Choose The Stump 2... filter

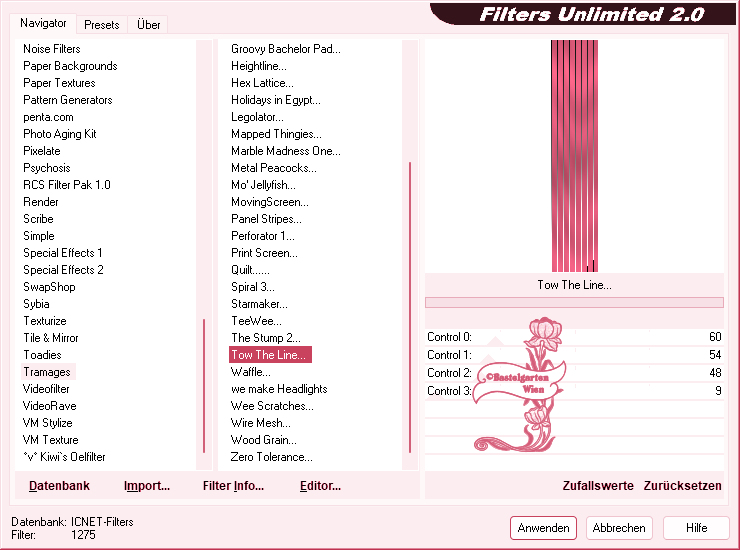pyautogui.click(x=265, y=338)
